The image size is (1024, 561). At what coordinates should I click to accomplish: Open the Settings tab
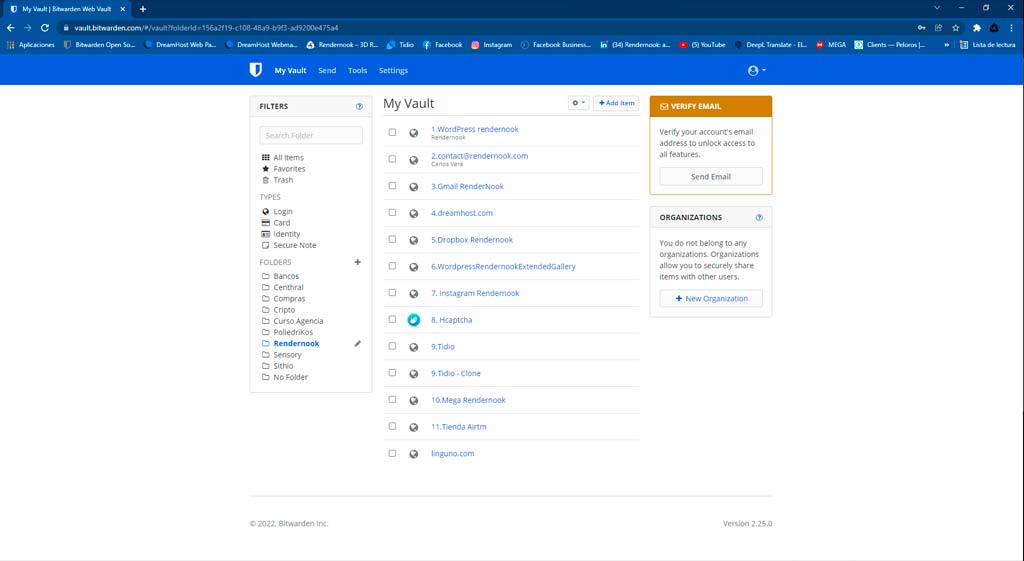click(393, 71)
